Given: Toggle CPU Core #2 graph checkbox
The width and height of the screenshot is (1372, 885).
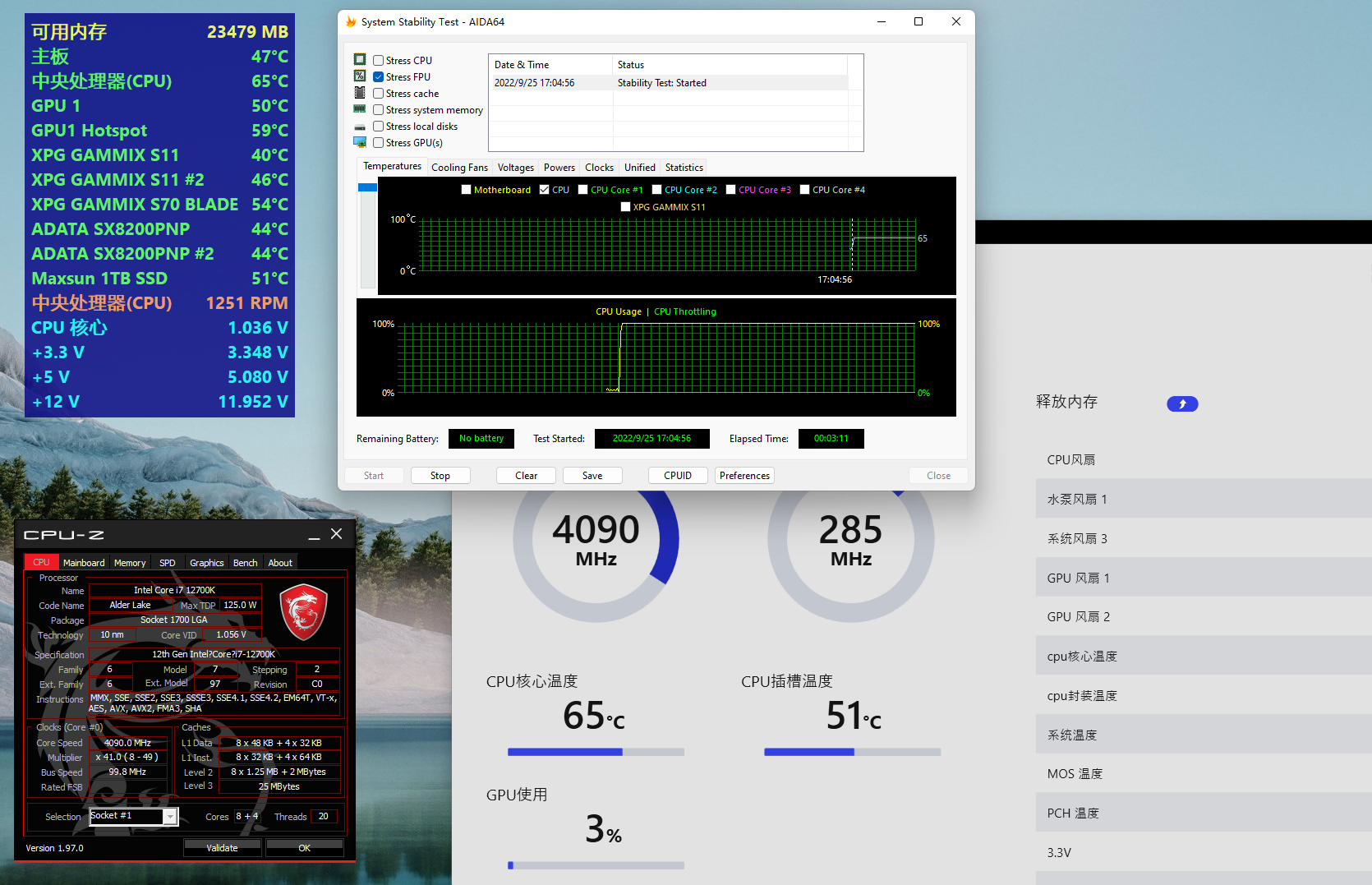Looking at the screenshot, I should coord(656,190).
